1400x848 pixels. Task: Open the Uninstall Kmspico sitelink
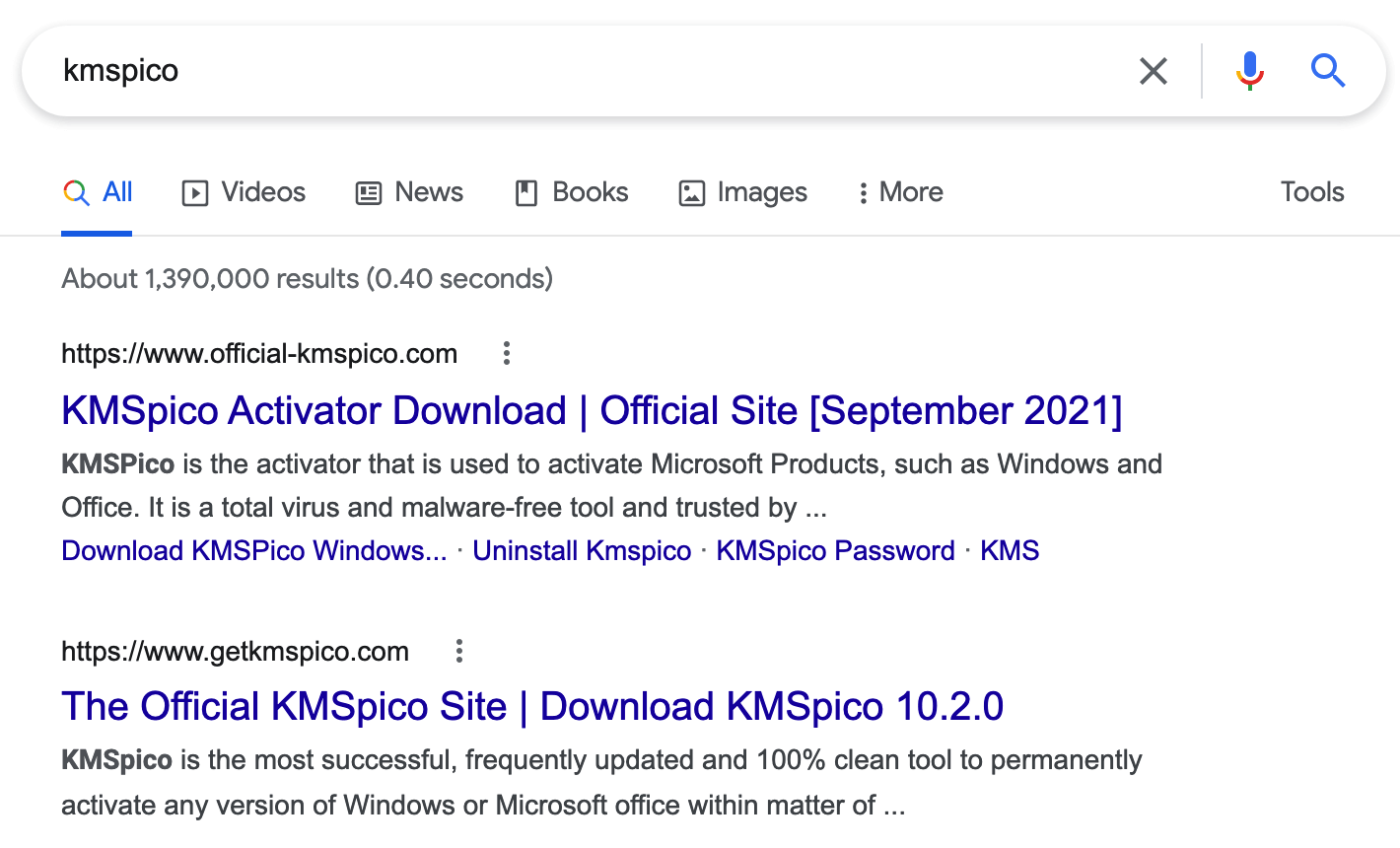click(x=582, y=550)
